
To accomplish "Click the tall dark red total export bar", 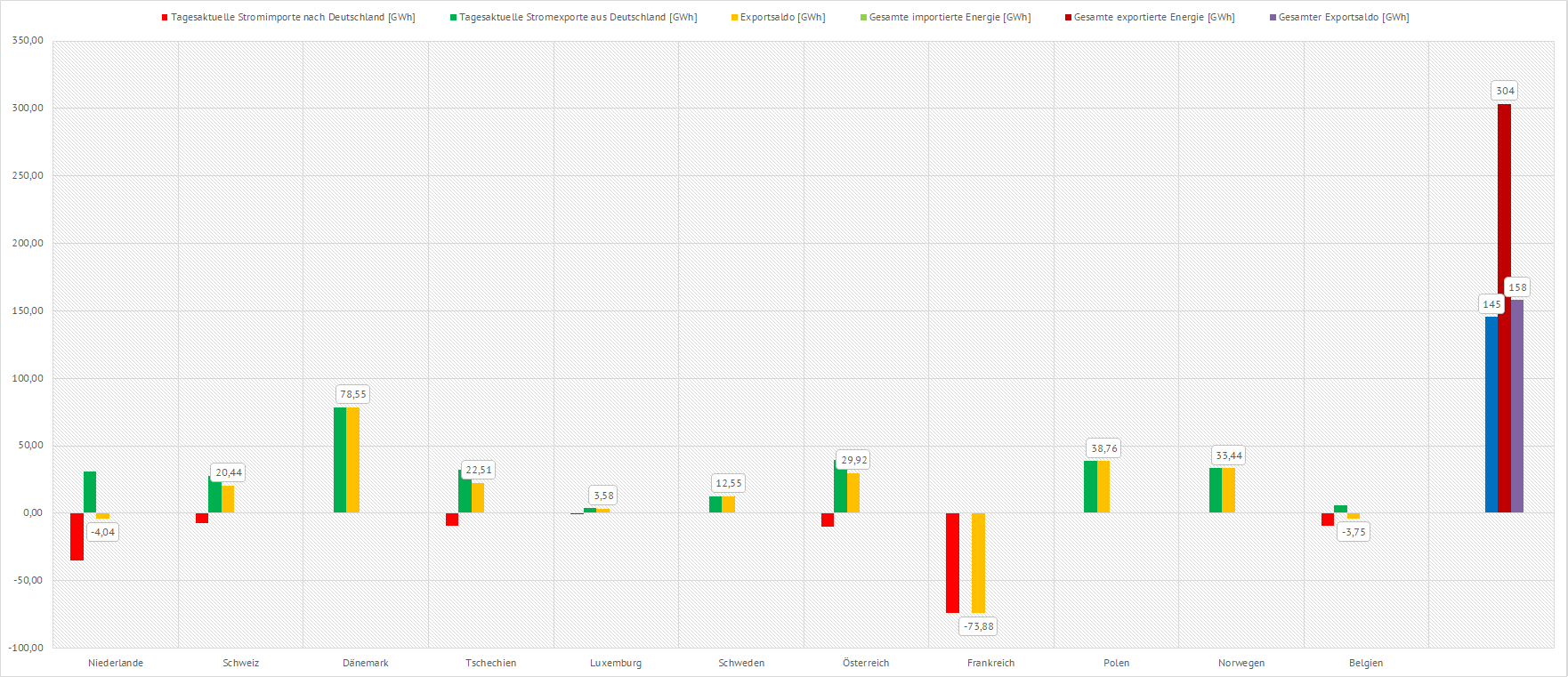I will [1504, 308].
